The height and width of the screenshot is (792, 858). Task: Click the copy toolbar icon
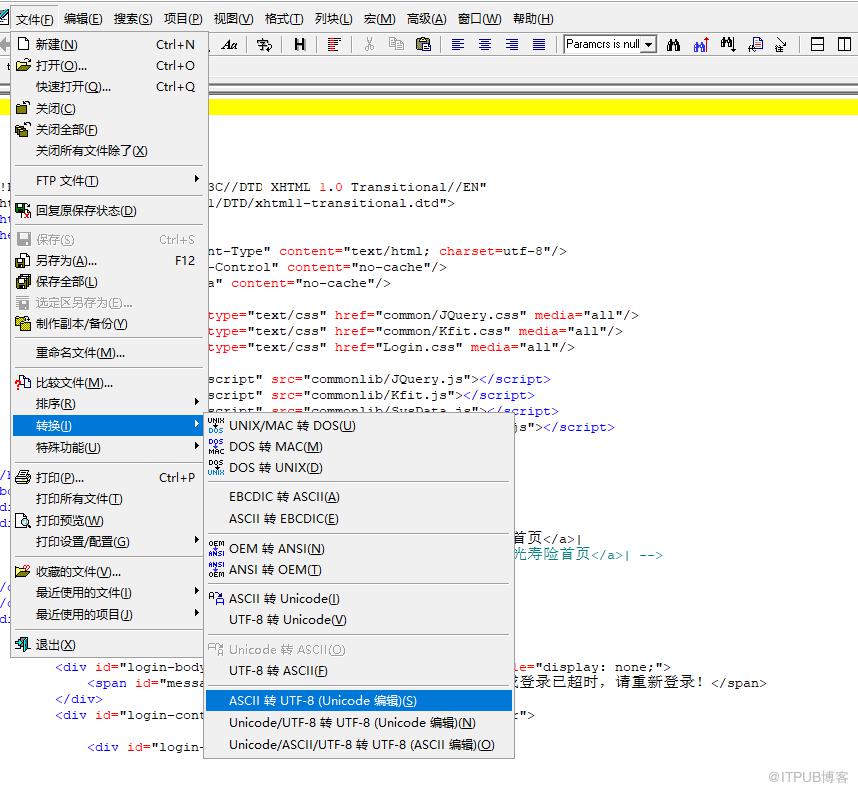click(396, 44)
